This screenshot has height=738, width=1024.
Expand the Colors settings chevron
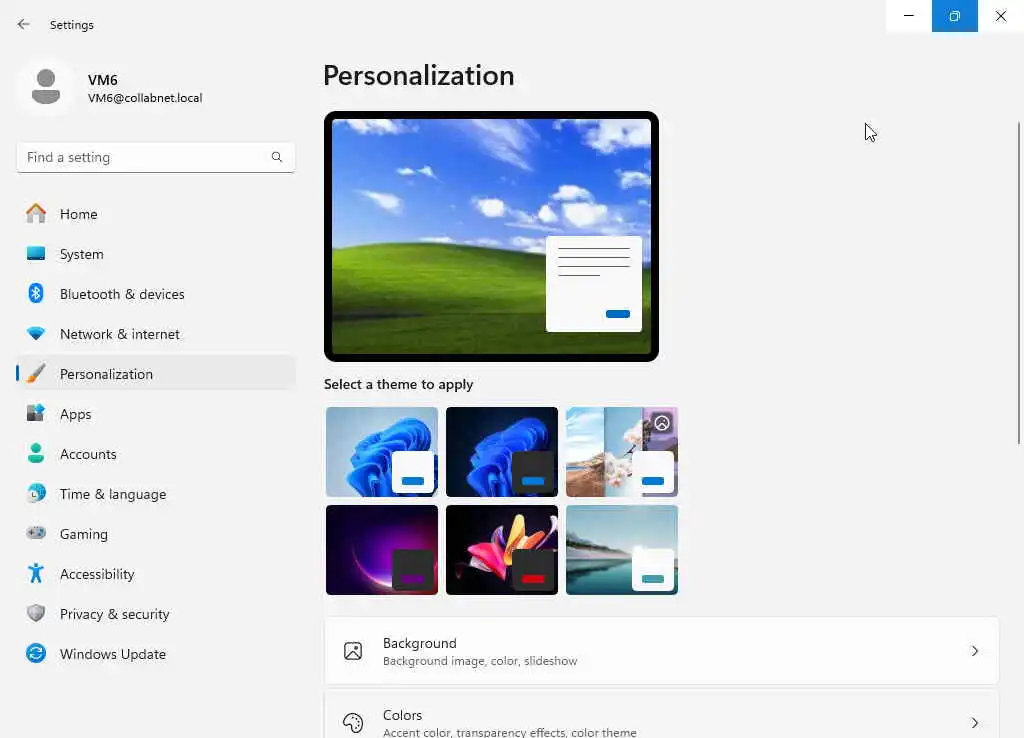(974, 723)
